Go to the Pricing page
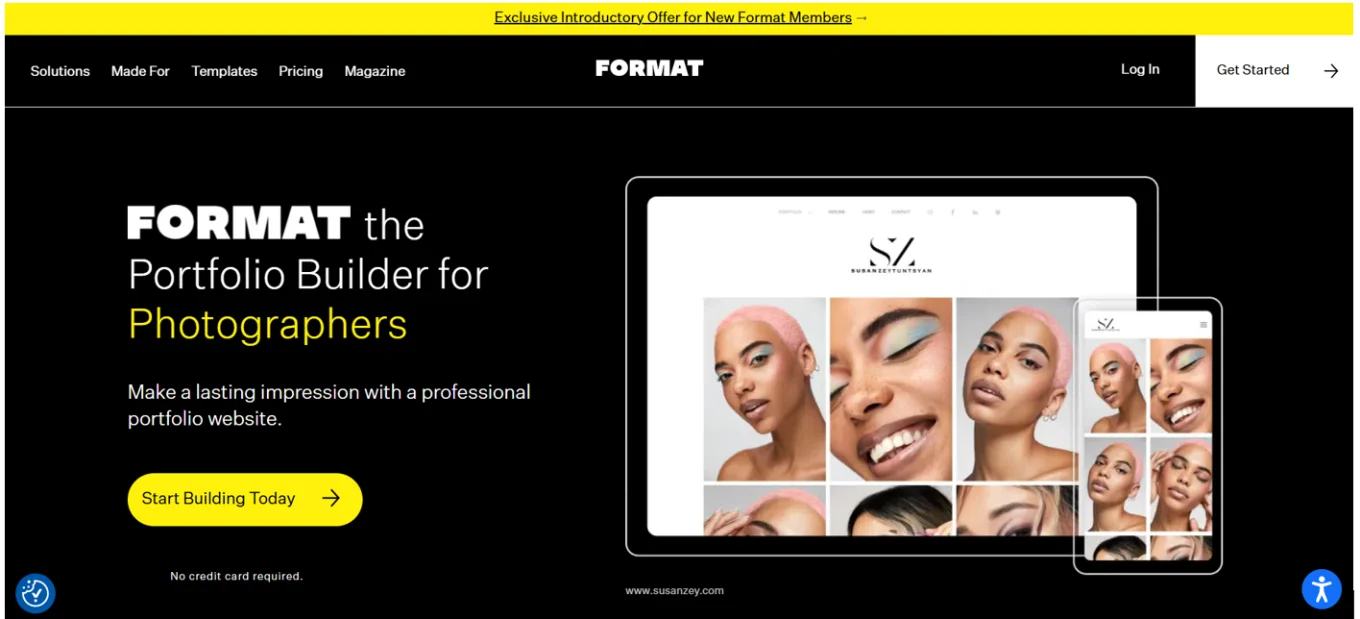This screenshot has height=619, width=1360. 301,71
